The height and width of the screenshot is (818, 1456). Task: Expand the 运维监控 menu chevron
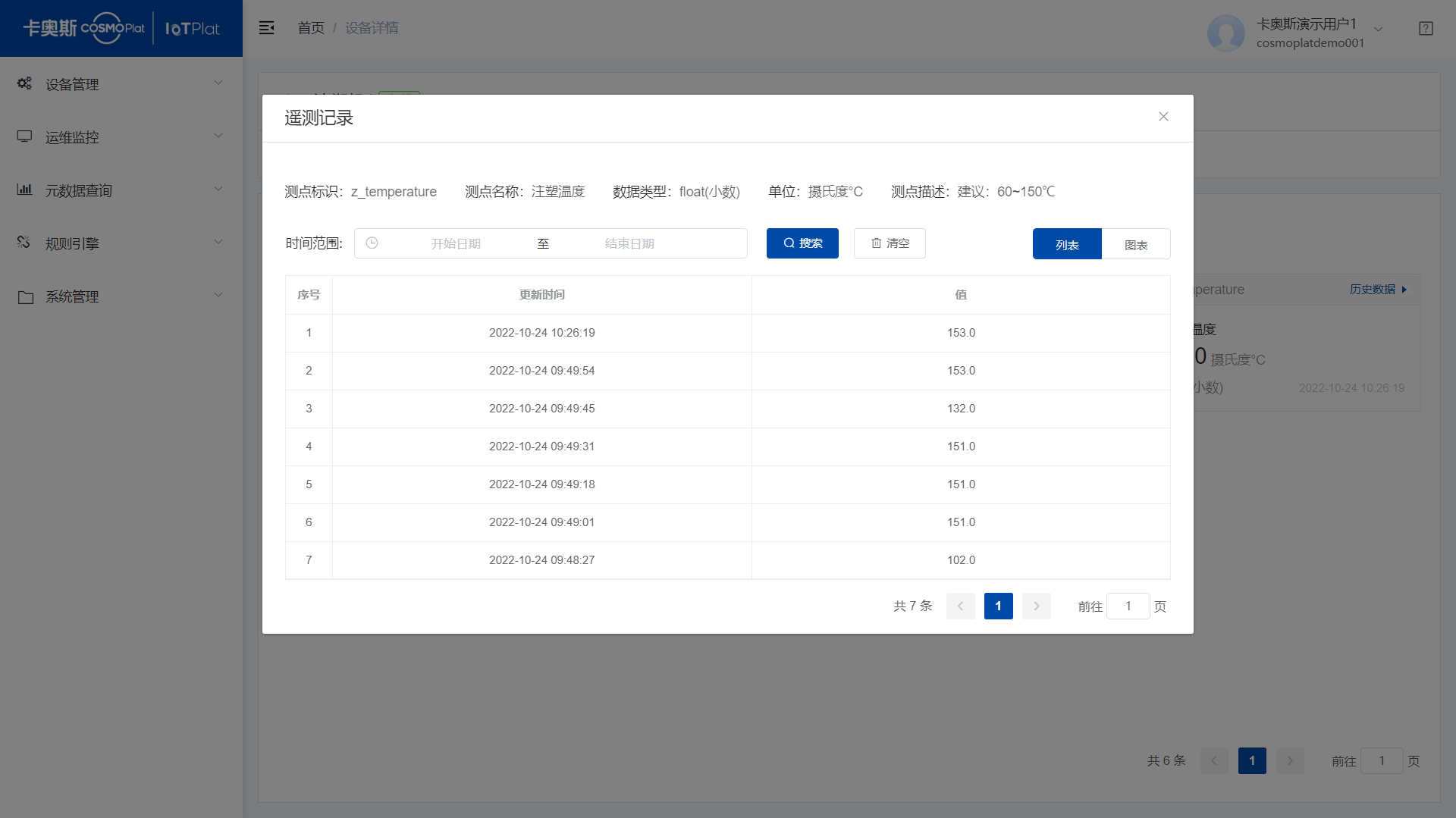pos(218,136)
